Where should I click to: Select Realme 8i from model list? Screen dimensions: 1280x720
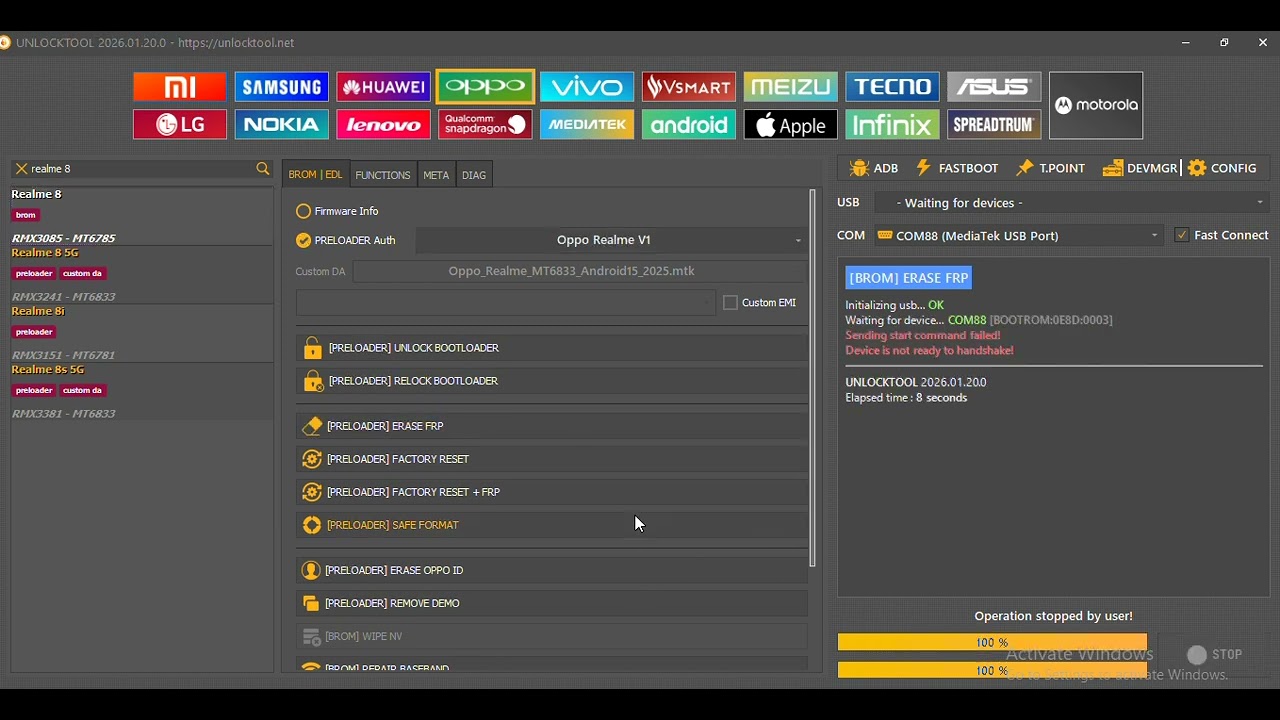[140, 333]
